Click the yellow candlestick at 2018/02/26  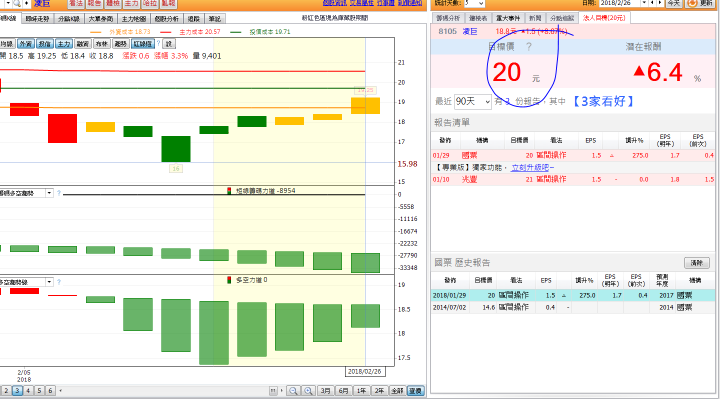(x=365, y=106)
